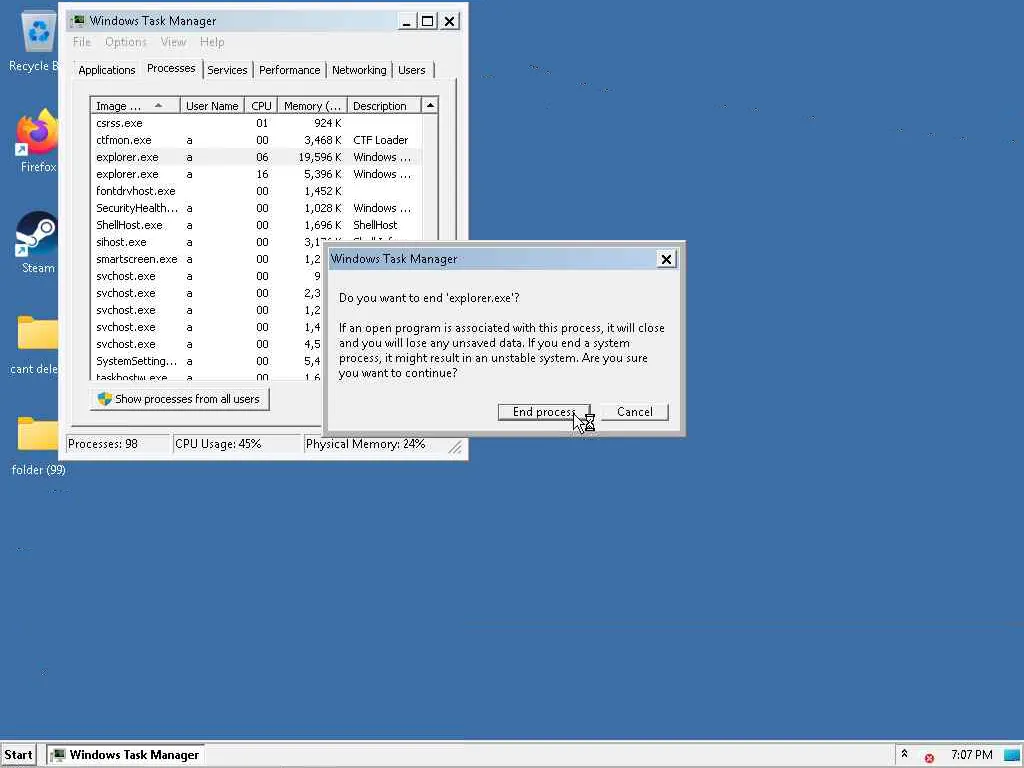Select explorer.exe using 19,596 K
The width and height of the screenshot is (1024, 768).
tap(256, 157)
